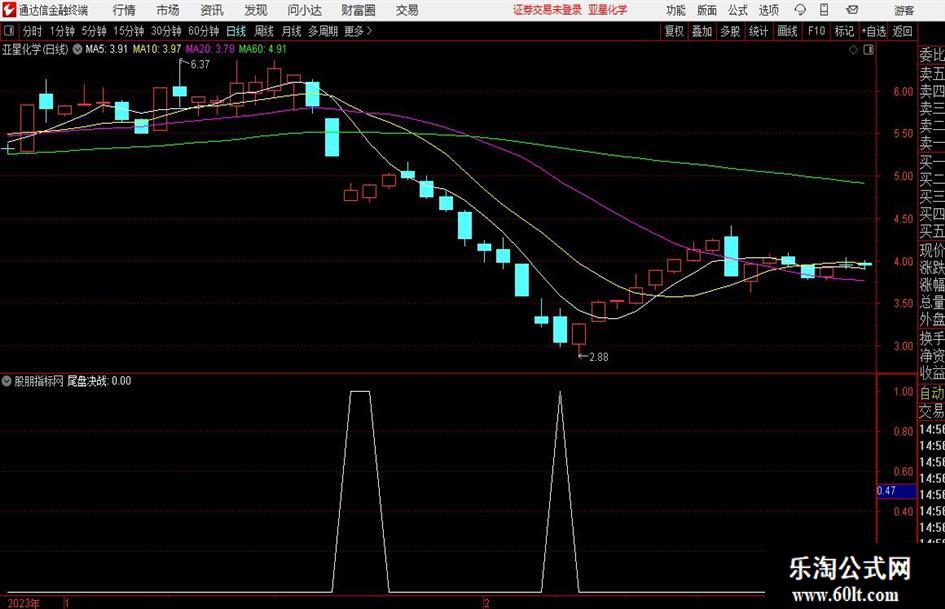The height and width of the screenshot is (609, 945).
Task: Click the 返回 back button
Action: point(902,31)
